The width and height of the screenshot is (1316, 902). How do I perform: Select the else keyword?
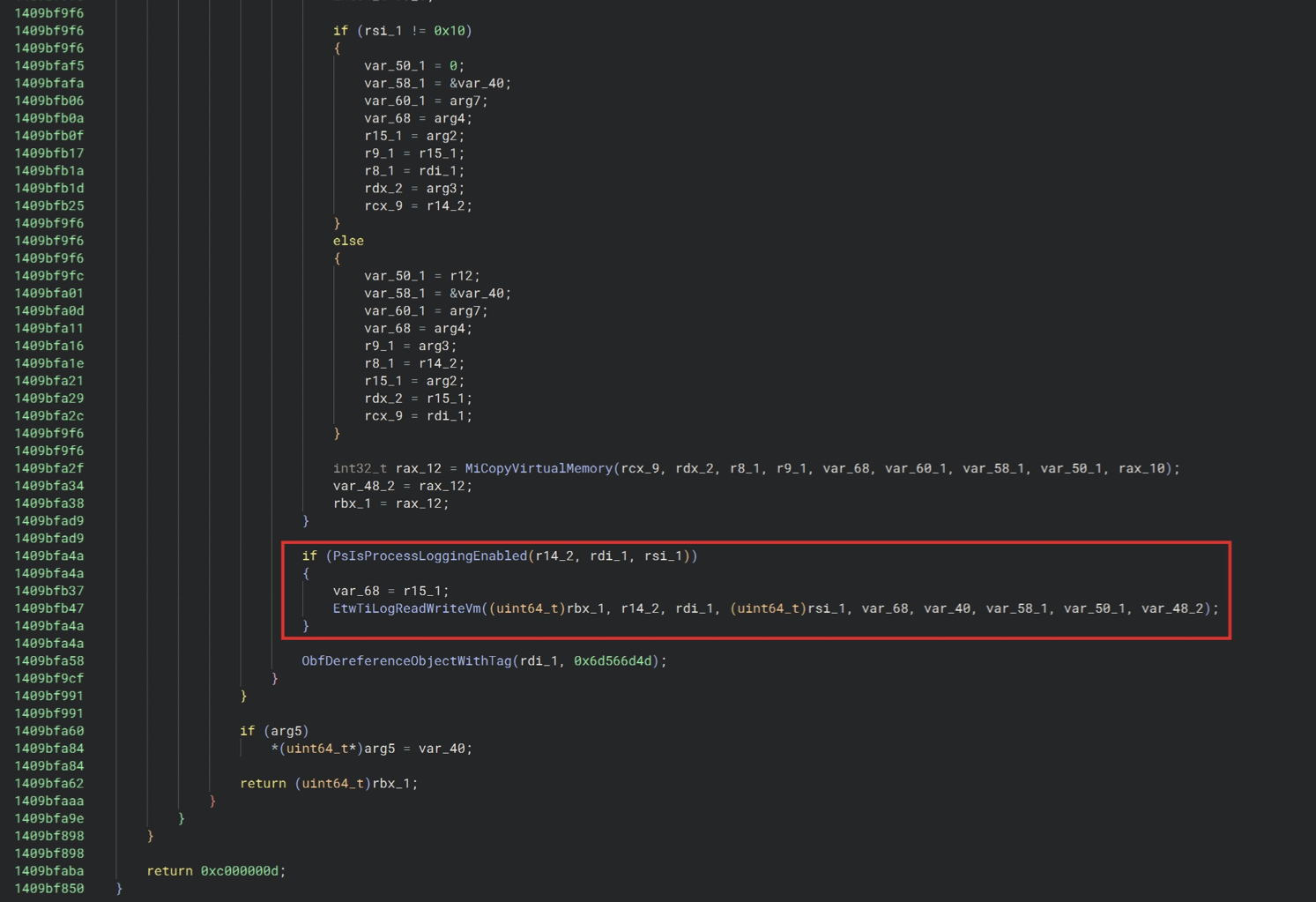[x=348, y=241]
